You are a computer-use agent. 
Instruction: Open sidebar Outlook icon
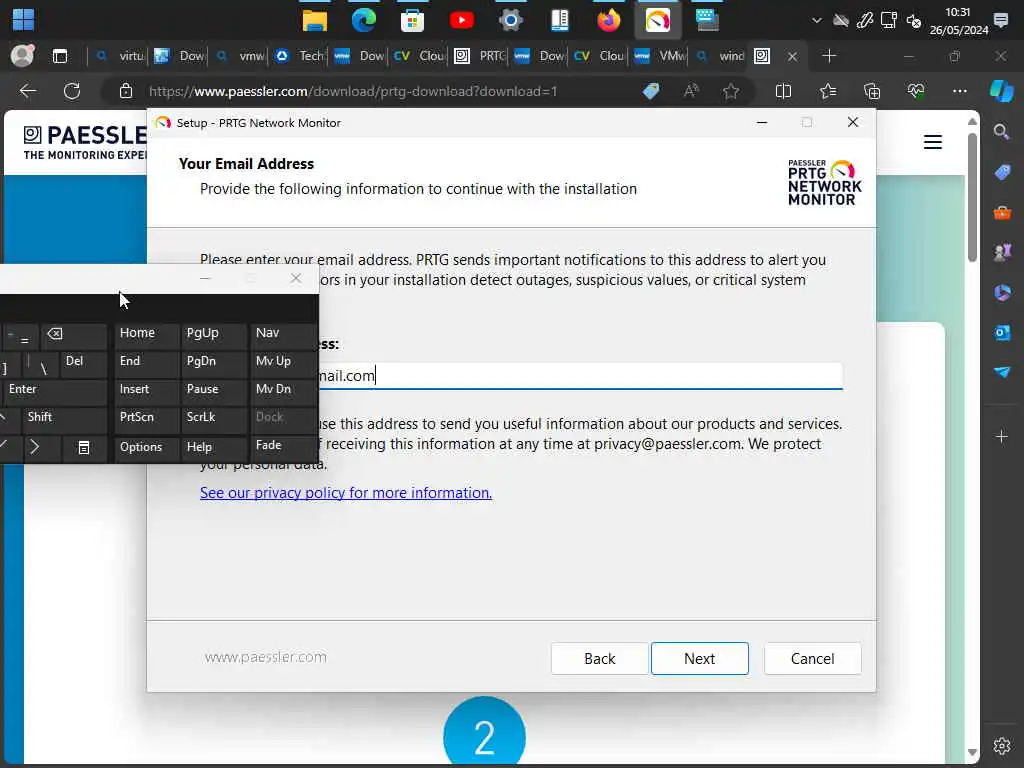(x=1002, y=332)
